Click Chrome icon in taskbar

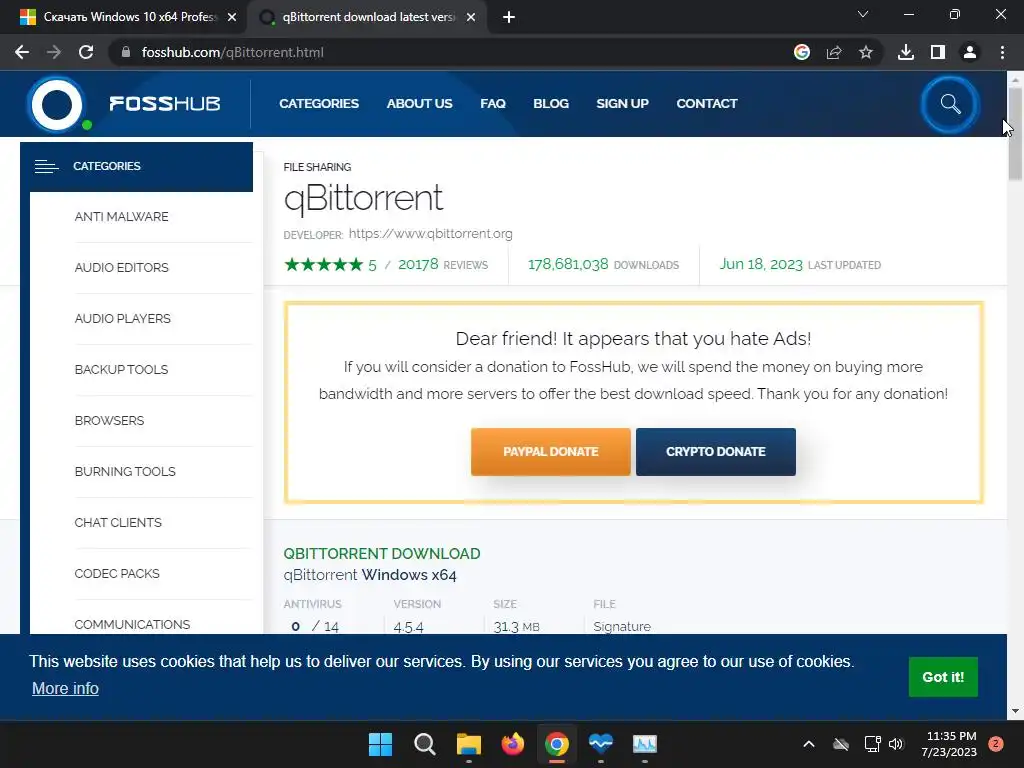[x=556, y=744]
